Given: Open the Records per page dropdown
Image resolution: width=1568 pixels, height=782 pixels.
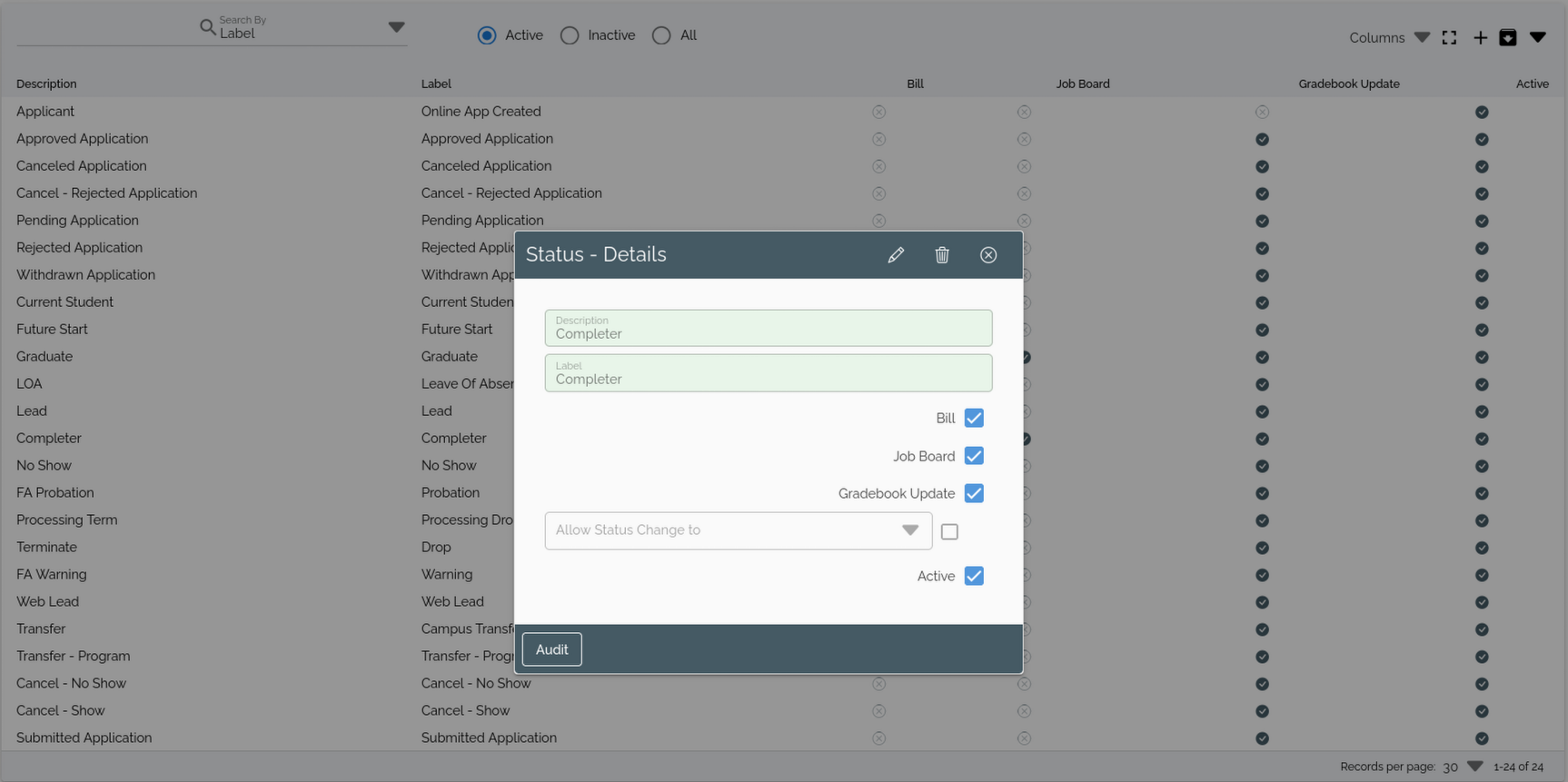Looking at the screenshot, I should [x=1474, y=767].
